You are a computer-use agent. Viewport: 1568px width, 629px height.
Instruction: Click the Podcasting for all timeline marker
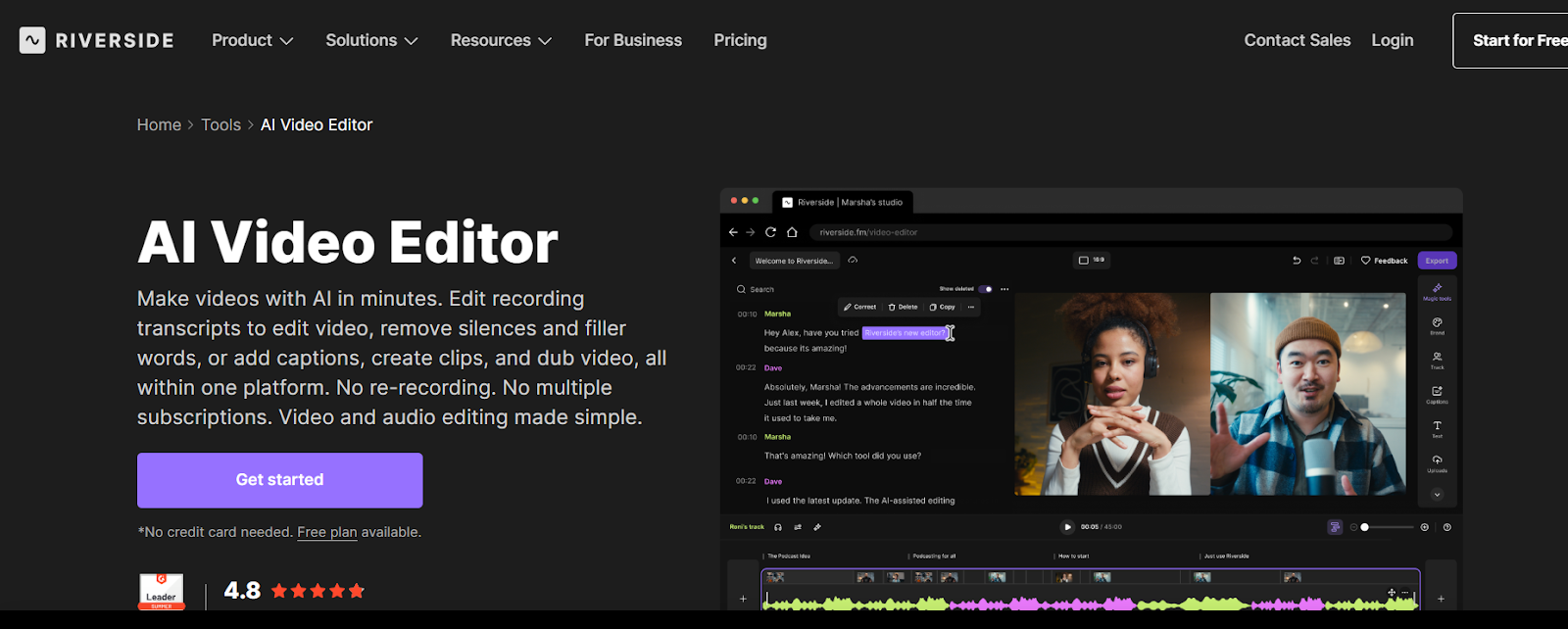point(934,556)
